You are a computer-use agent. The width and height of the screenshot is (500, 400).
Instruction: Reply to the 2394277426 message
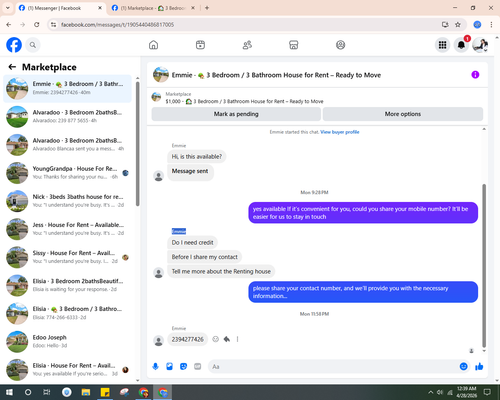227,339
